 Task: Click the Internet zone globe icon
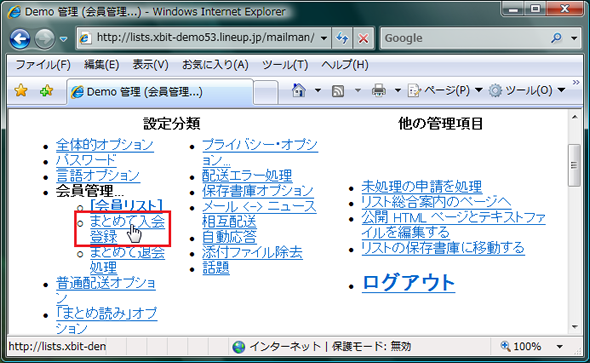(239, 346)
